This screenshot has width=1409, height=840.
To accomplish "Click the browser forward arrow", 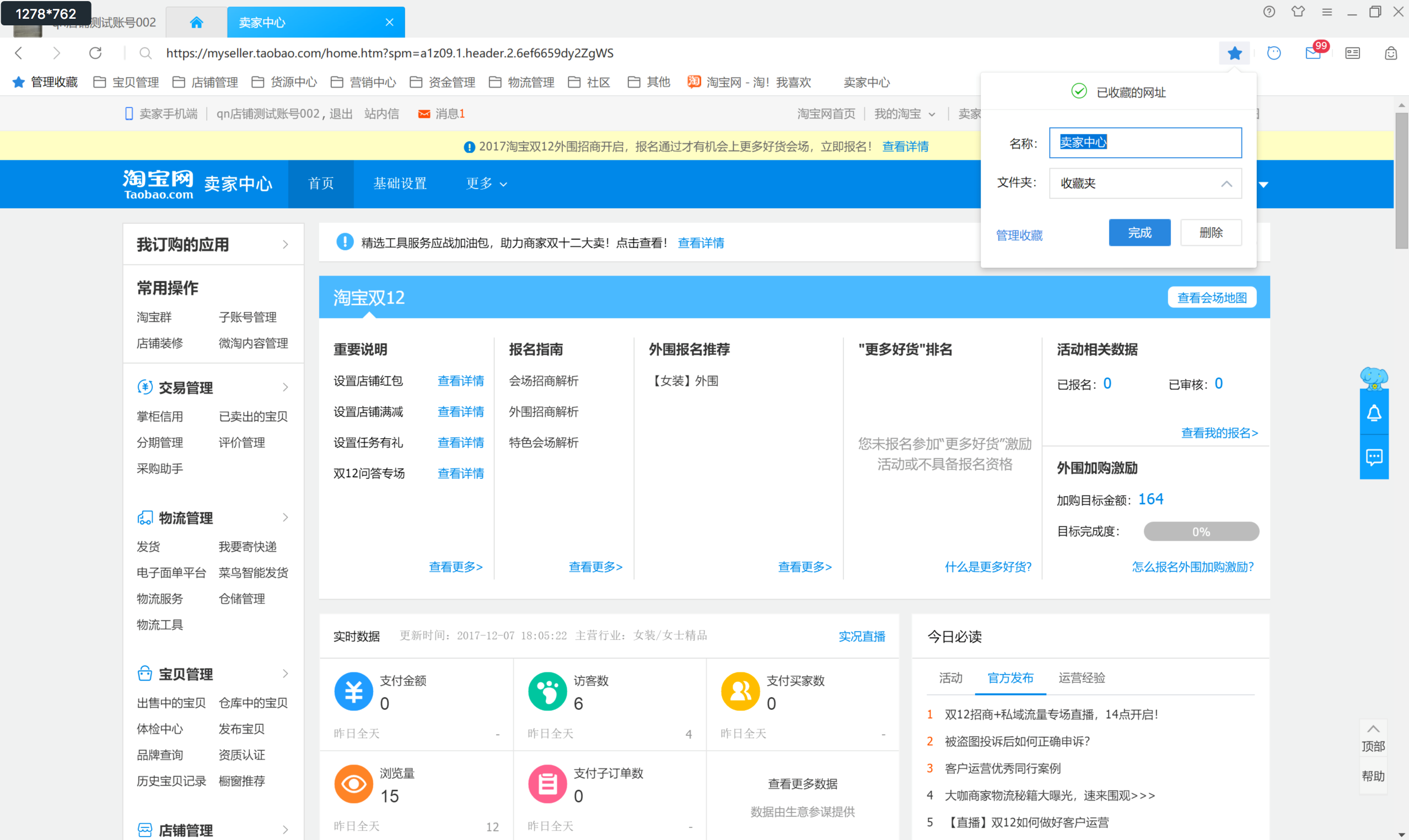I will coord(56,53).
